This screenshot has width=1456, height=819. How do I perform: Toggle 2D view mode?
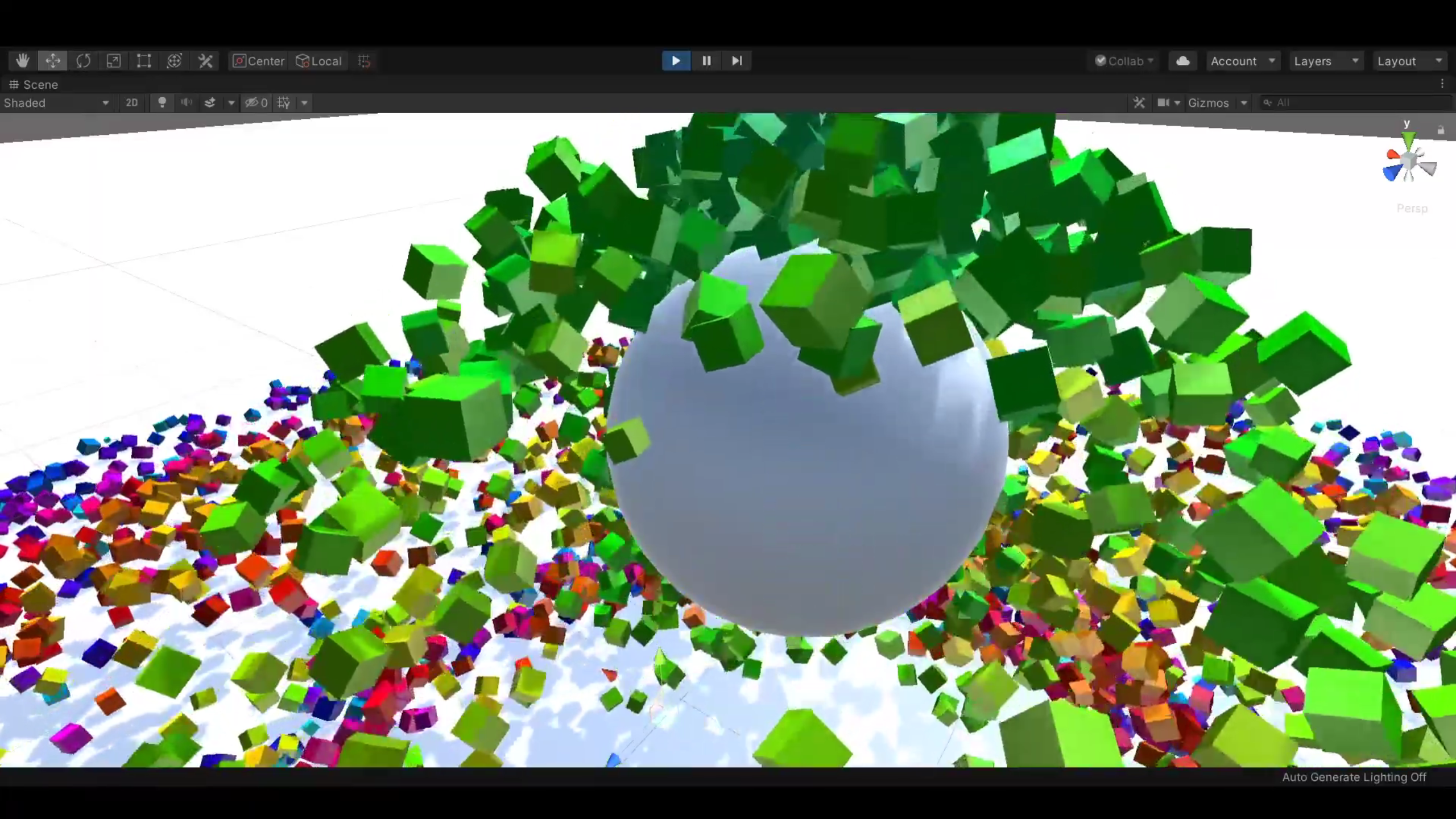(x=131, y=103)
